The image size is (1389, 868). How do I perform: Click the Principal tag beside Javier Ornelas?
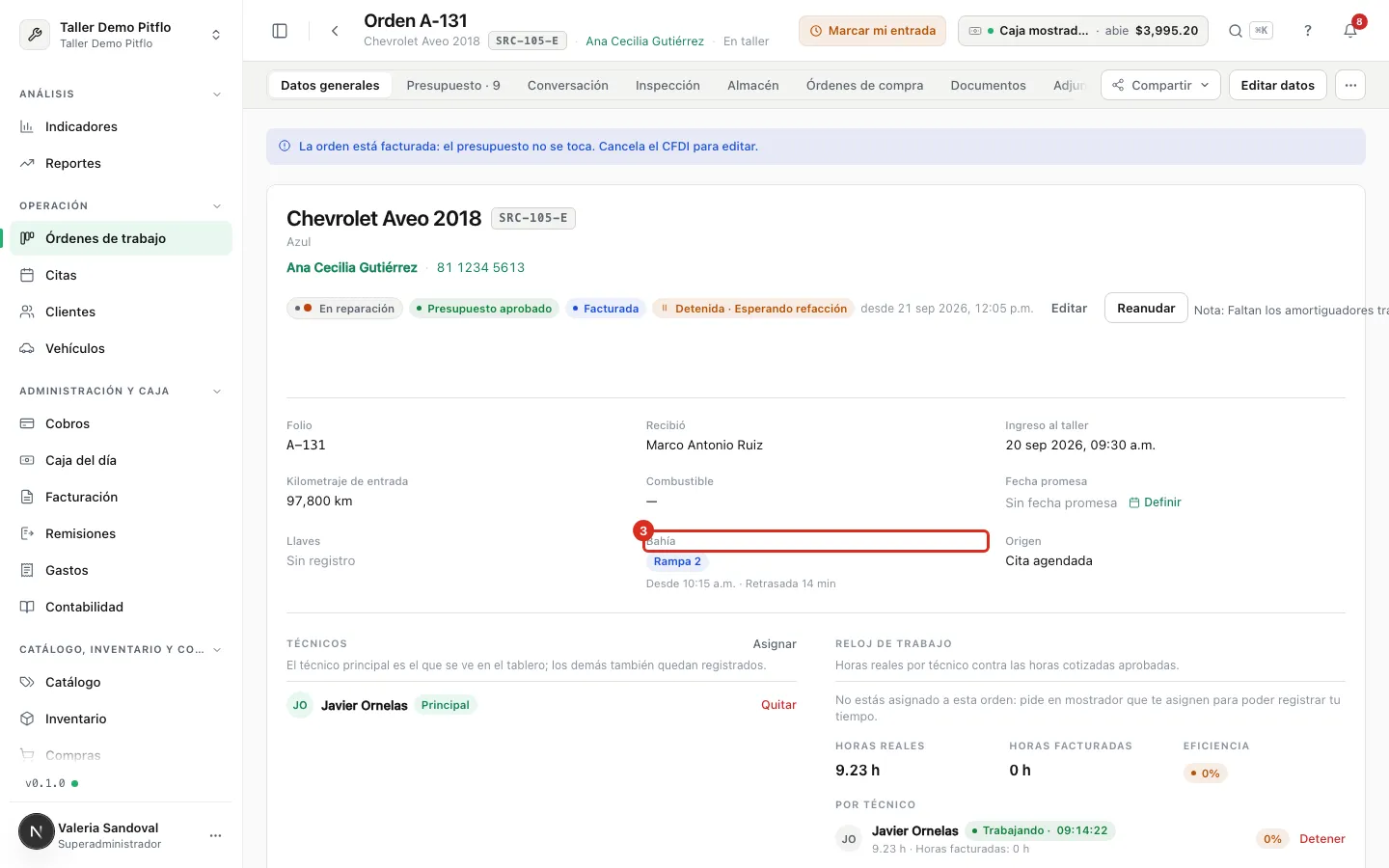click(446, 705)
